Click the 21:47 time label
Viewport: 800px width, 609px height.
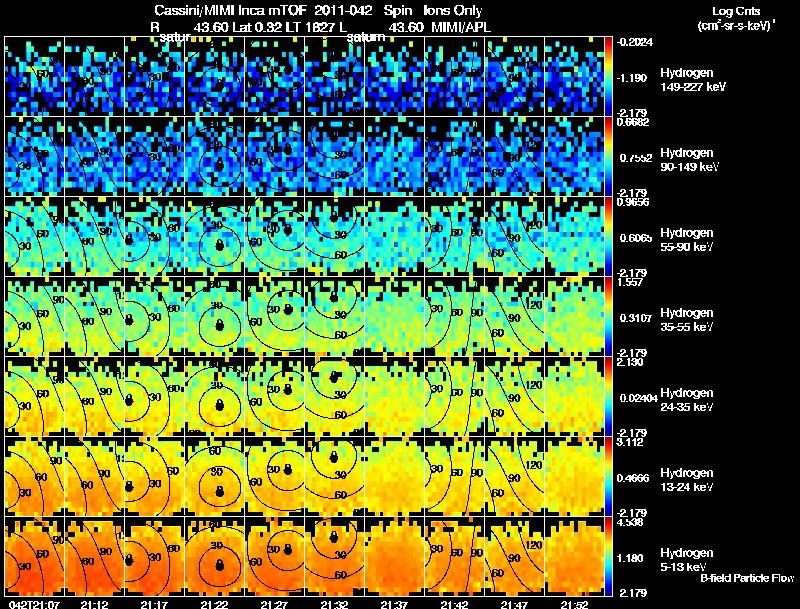[x=514, y=604]
